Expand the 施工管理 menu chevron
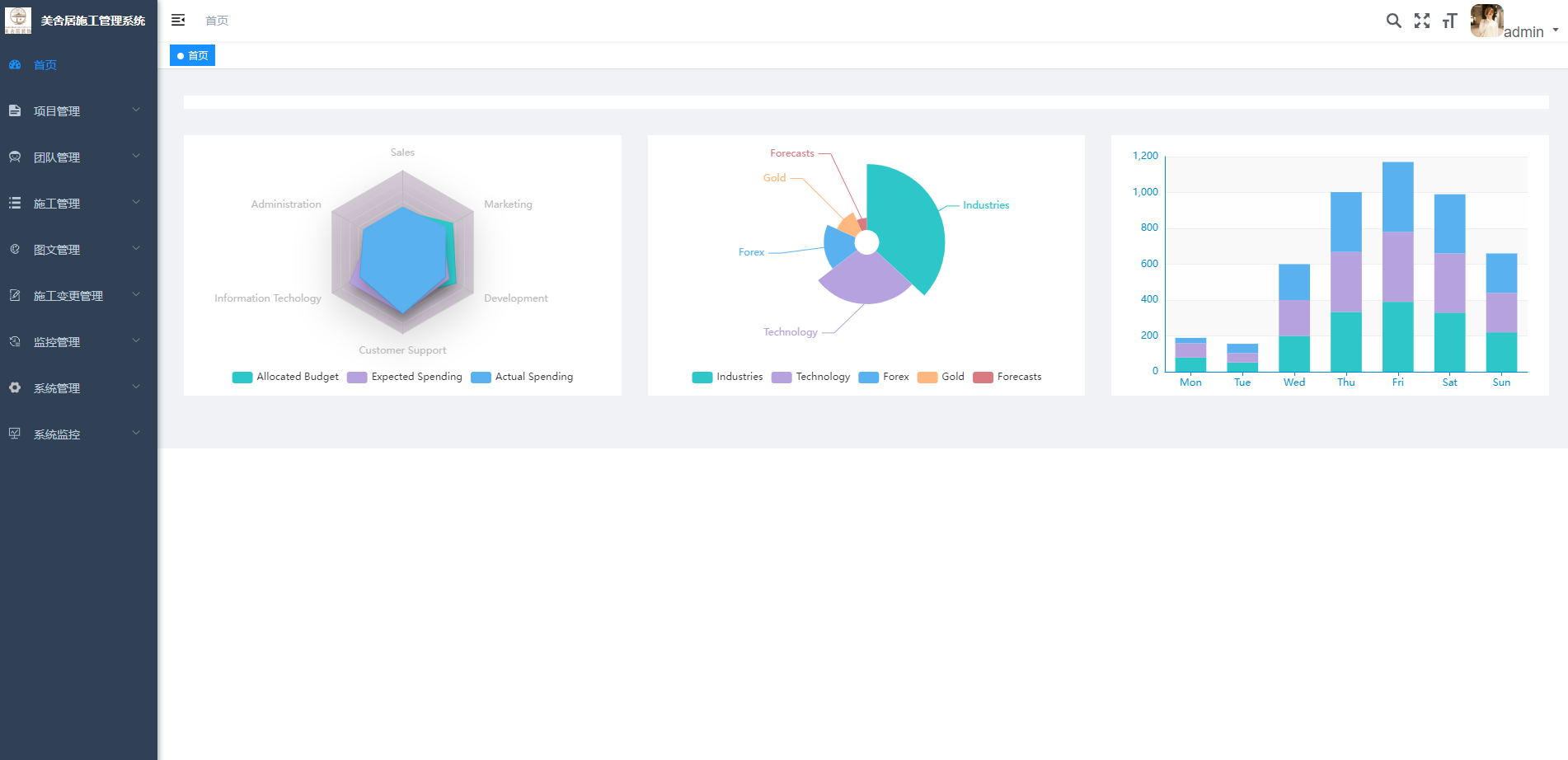Image resolution: width=1568 pixels, height=760 pixels. (136, 202)
